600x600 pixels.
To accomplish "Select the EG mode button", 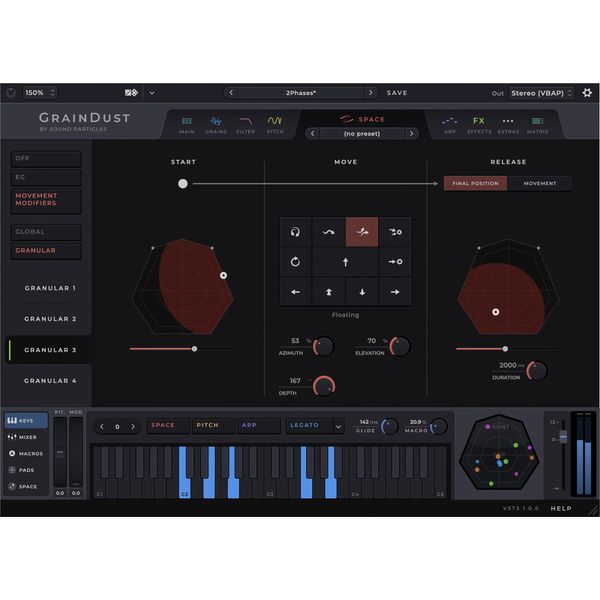I will pyautogui.click(x=46, y=177).
